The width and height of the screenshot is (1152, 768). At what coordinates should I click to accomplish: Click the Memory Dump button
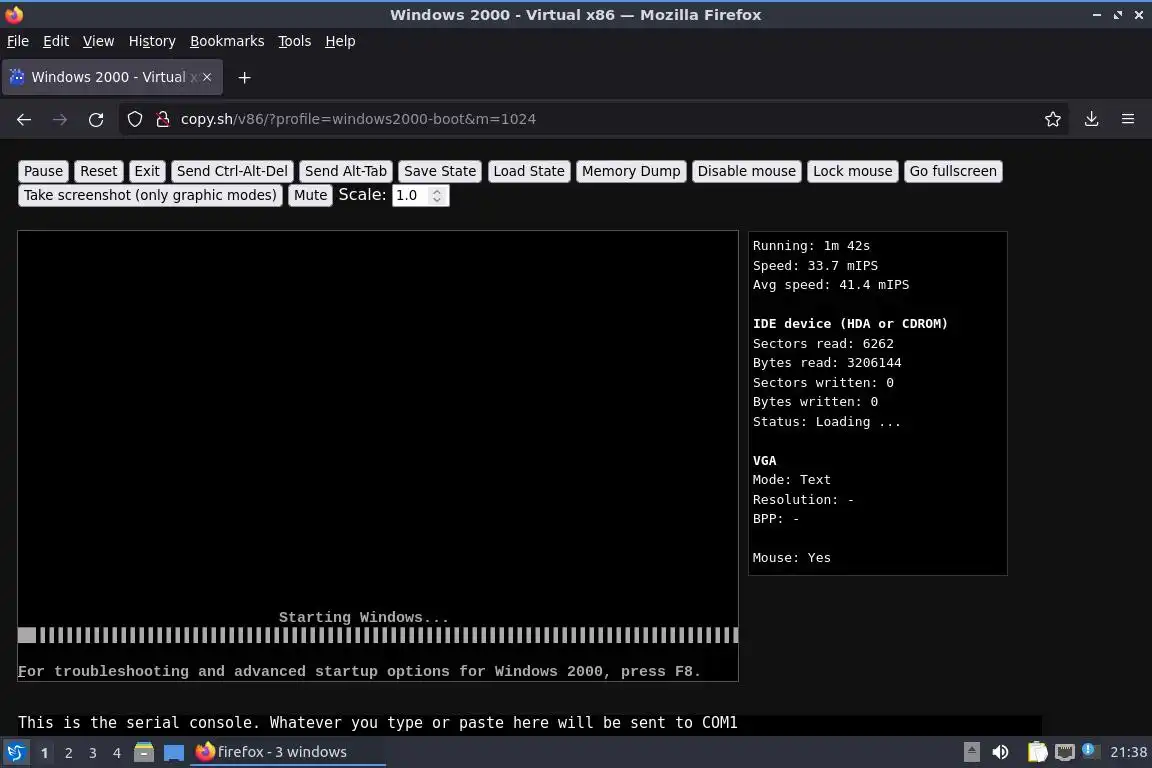coord(631,171)
